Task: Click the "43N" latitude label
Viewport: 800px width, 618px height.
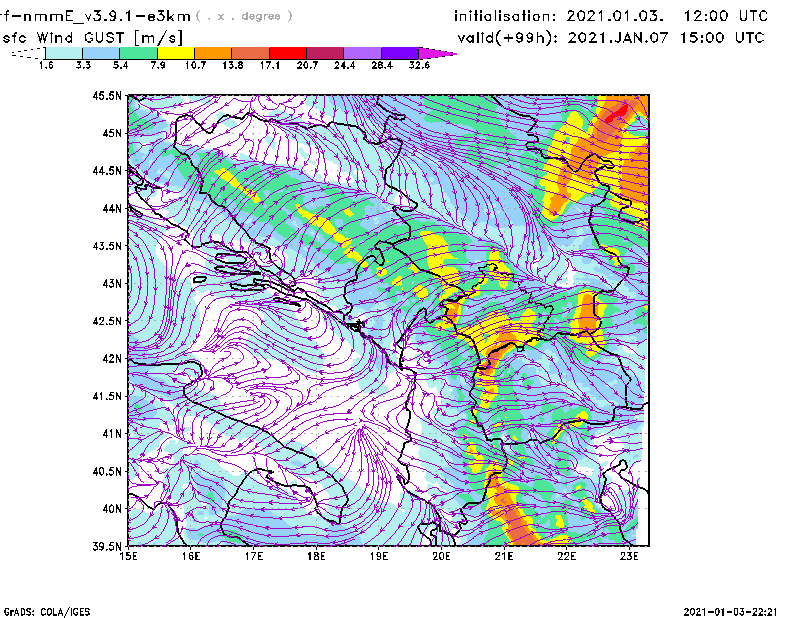Action: pyautogui.click(x=112, y=283)
